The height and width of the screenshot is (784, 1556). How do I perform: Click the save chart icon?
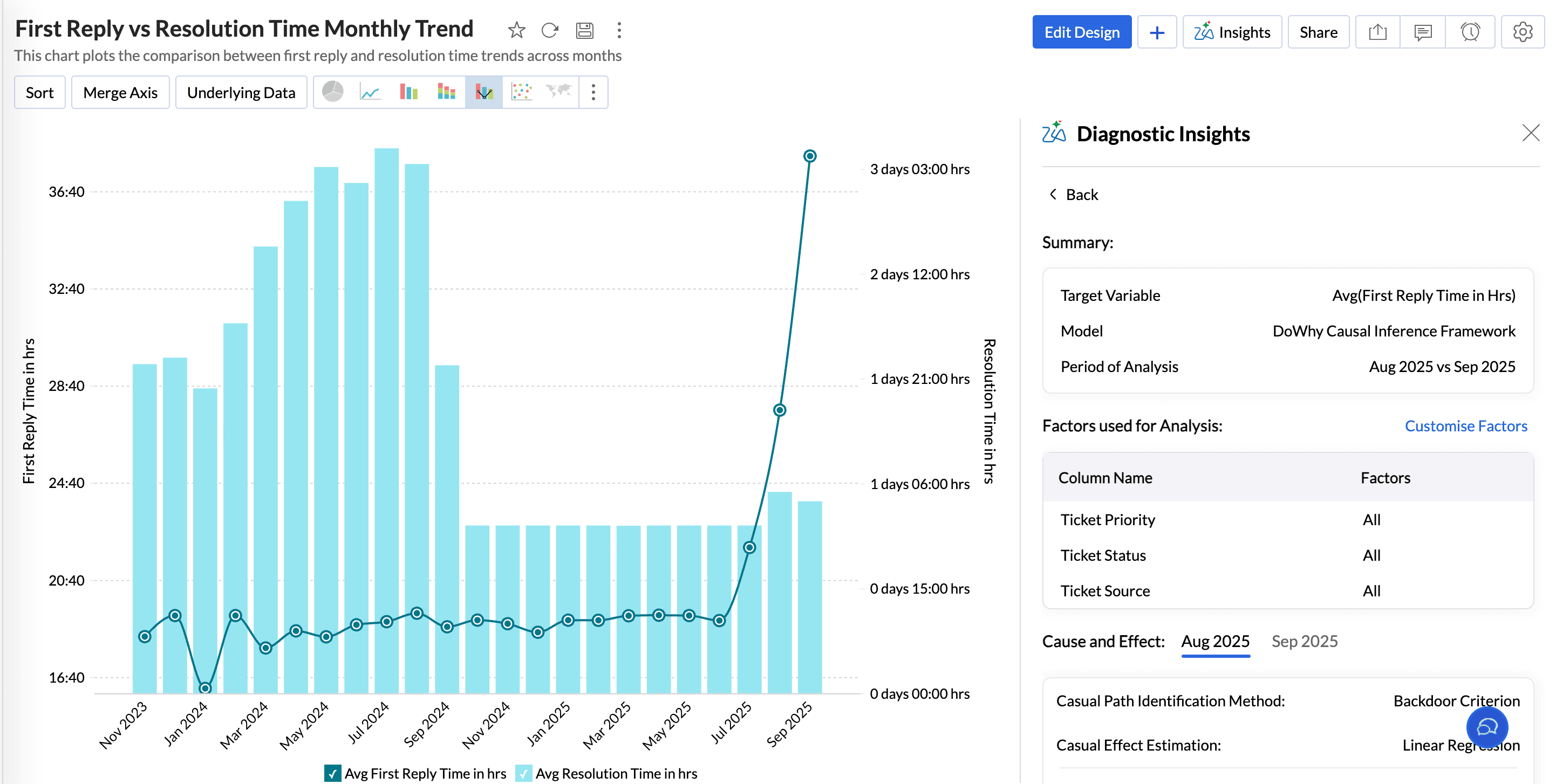click(x=584, y=30)
